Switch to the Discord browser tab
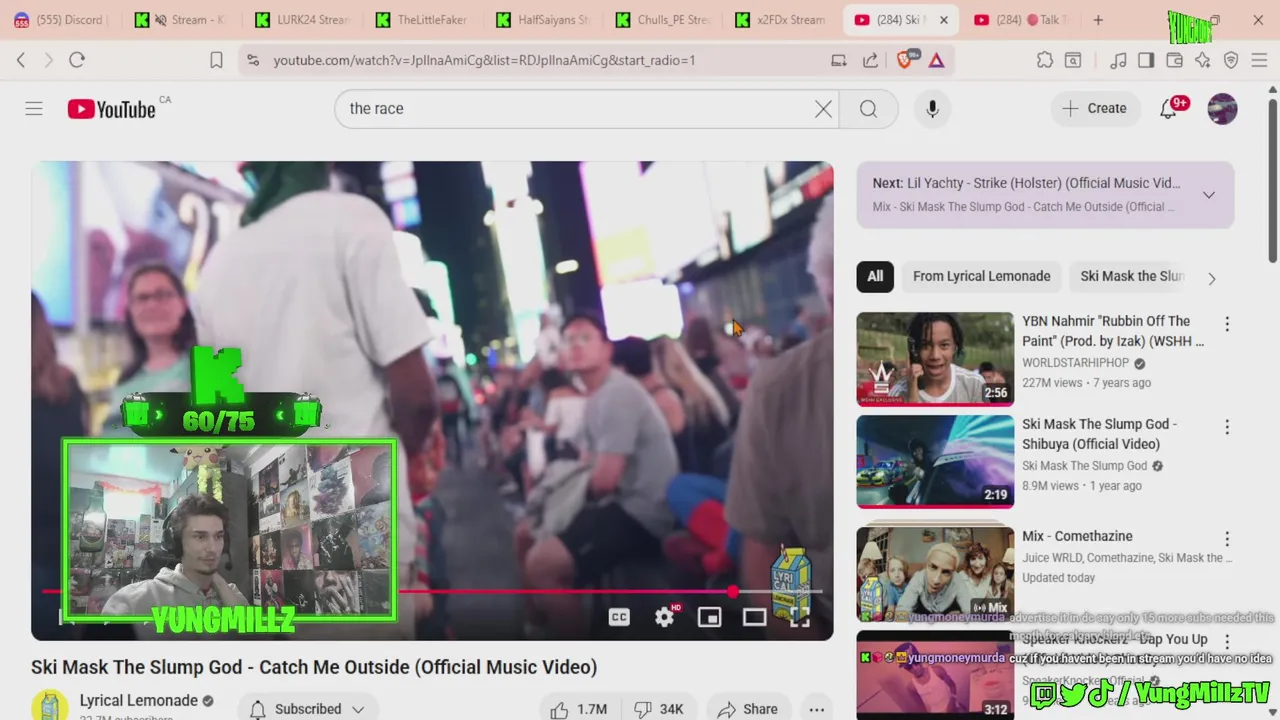Image resolution: width=1280 pixels, height=720 pixels. pyautogui.click(x=58, y=20)
